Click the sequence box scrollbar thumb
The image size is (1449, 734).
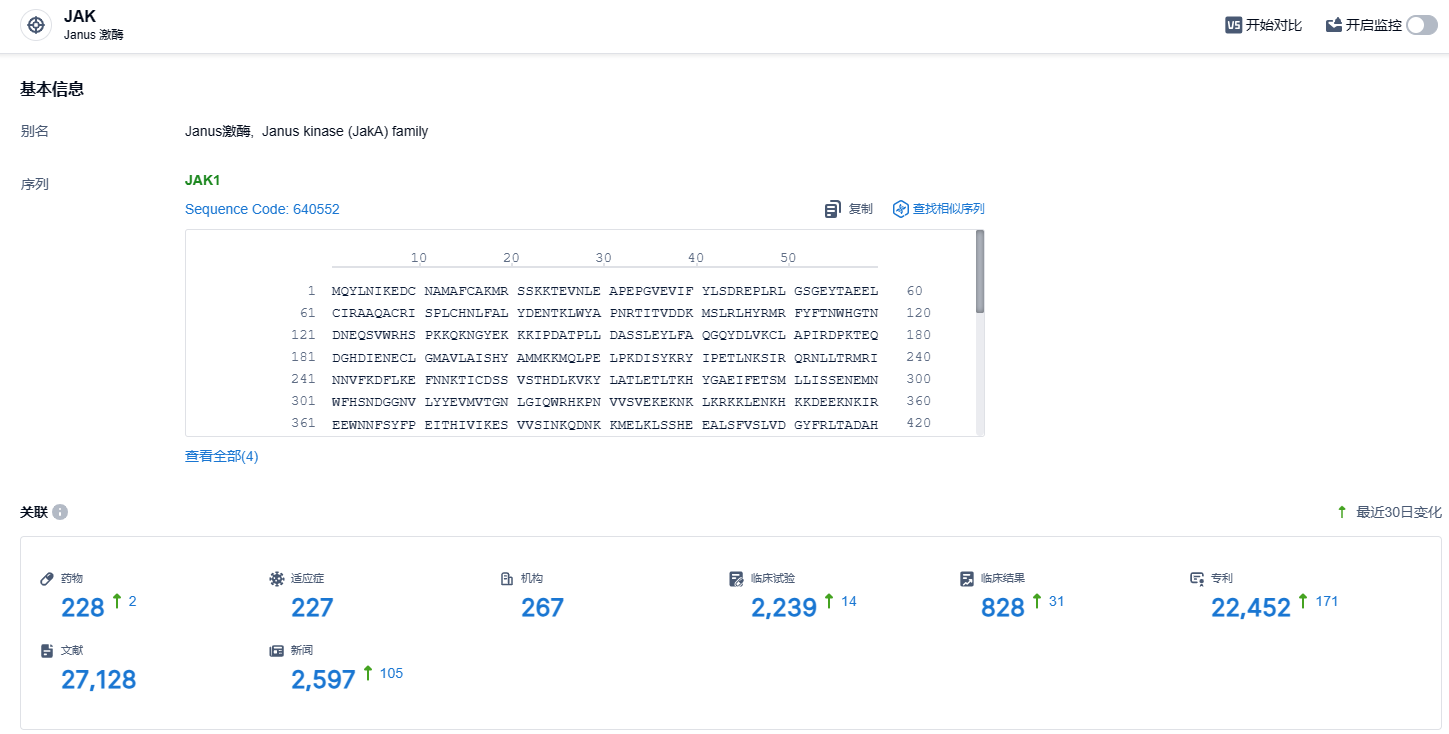point(979,270)
